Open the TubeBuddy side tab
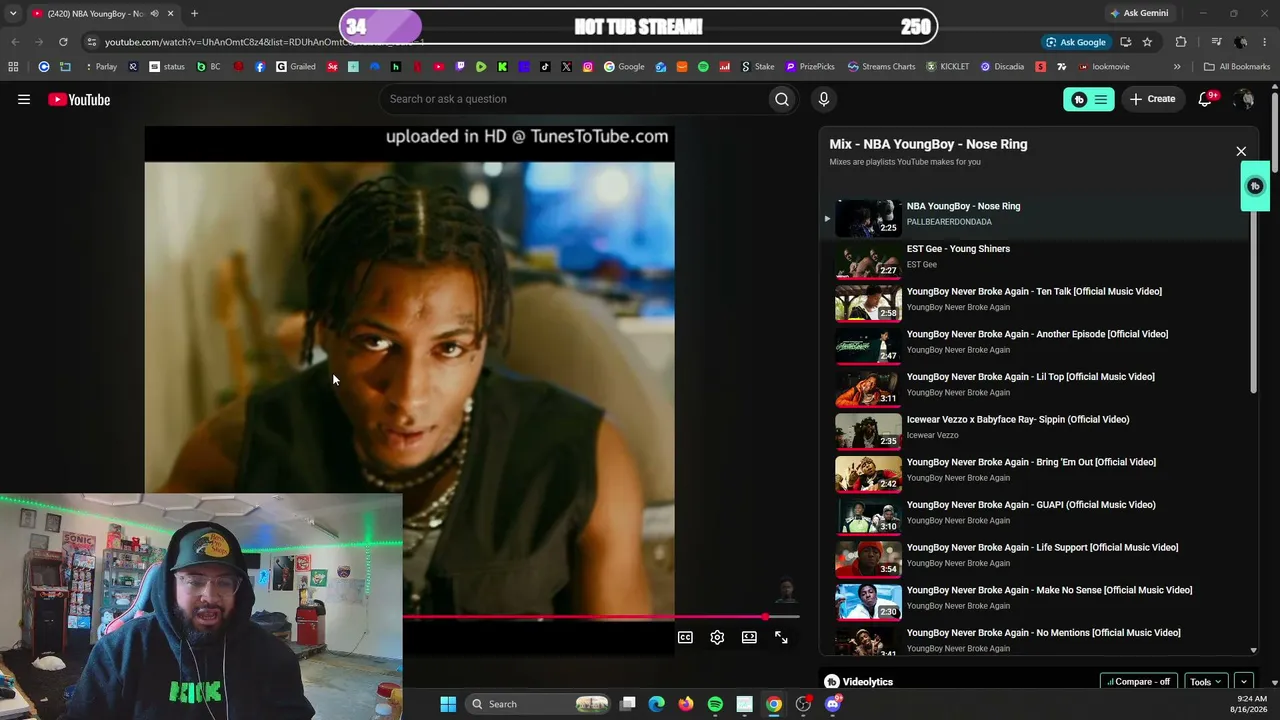The image size is (1280, 720). [x=1255, y=186]
